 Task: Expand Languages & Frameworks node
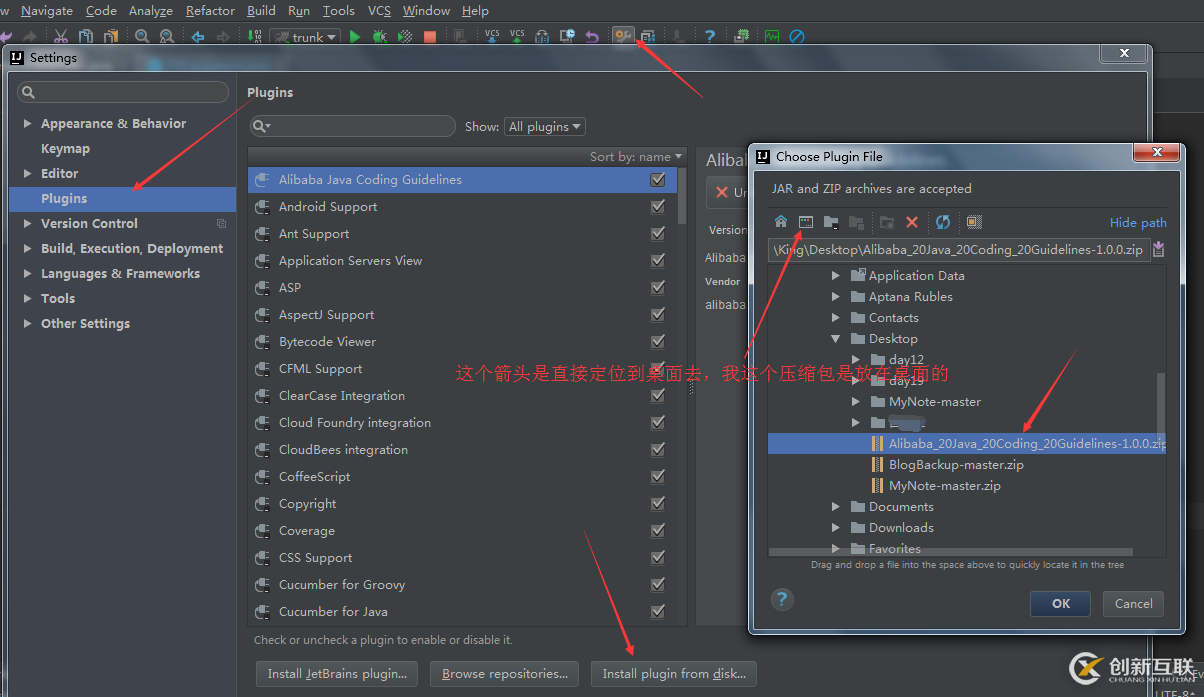27,274
